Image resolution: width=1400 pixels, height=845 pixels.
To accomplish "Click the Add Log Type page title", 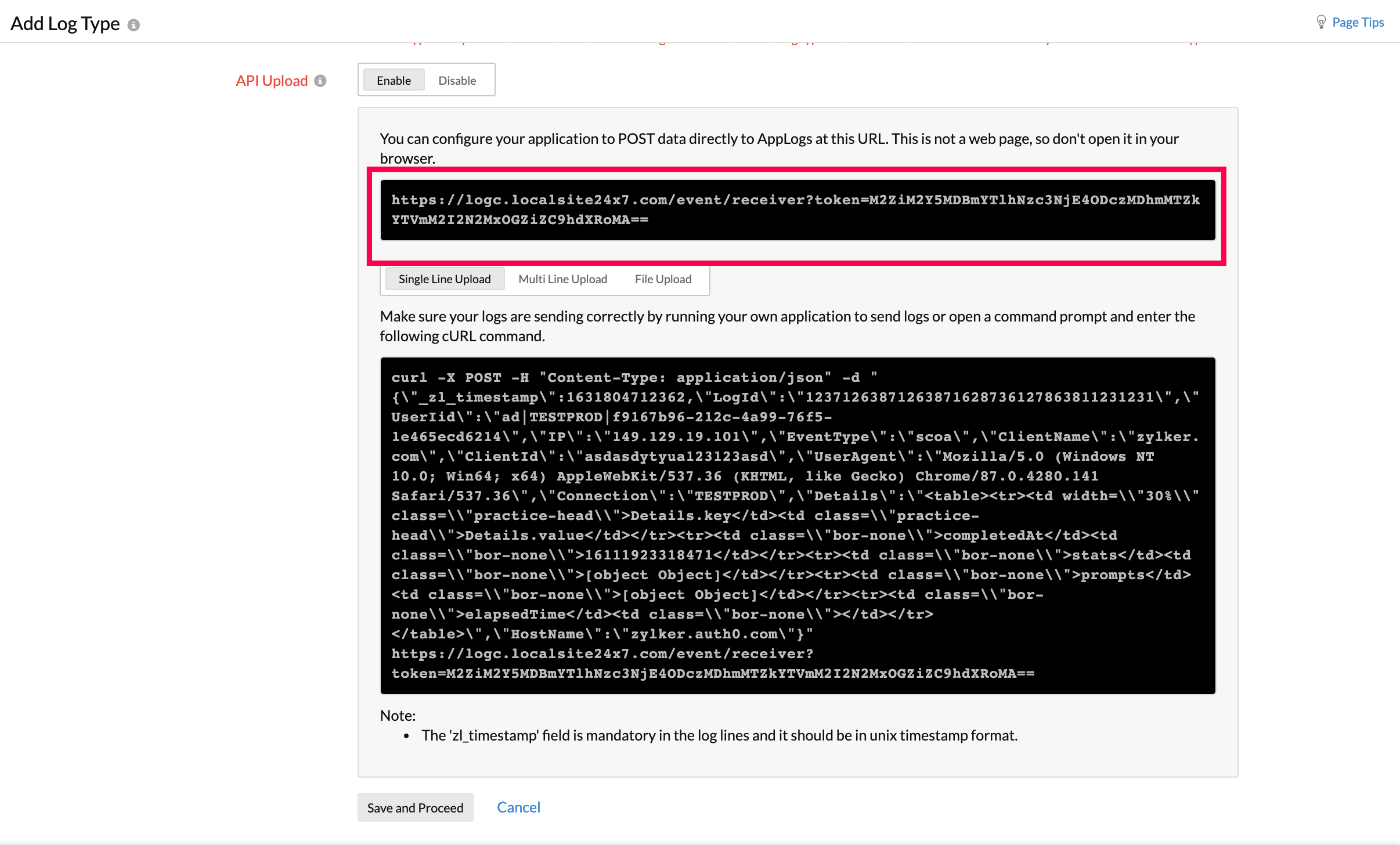I will click(66, 23).
